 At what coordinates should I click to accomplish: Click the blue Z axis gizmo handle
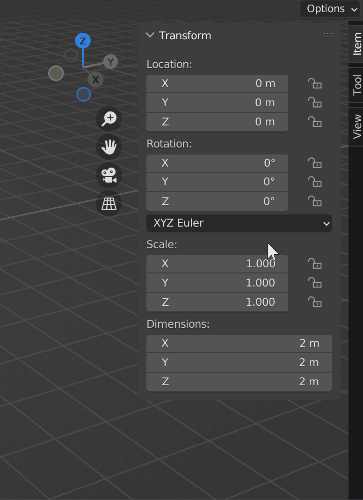[x=83, y=41]
